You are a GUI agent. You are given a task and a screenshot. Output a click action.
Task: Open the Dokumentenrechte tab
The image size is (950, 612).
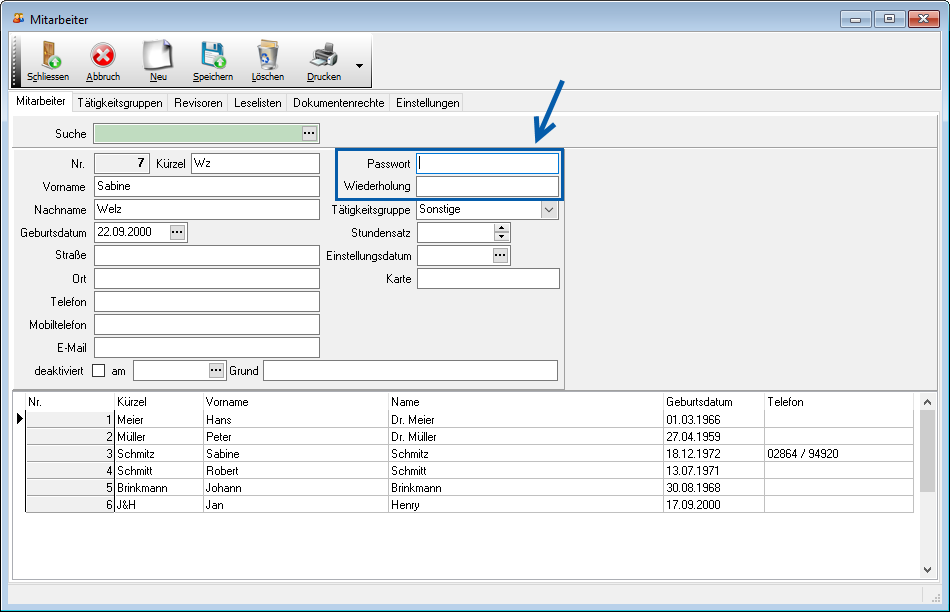pos(338,103)
